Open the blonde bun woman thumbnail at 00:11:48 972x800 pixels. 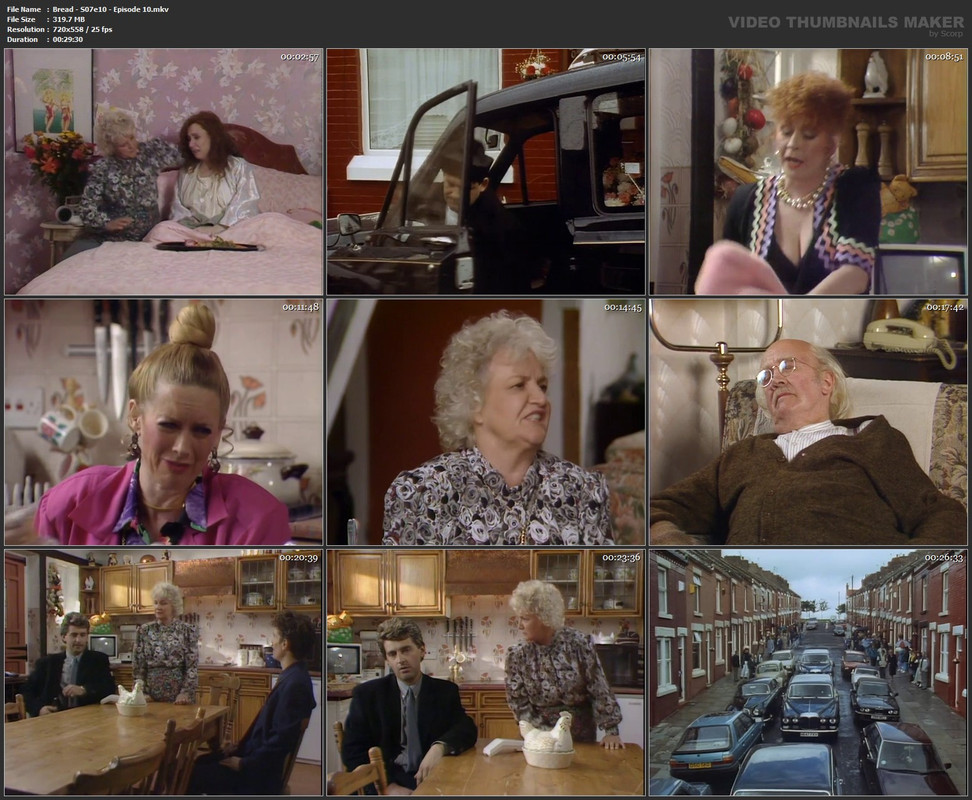point(164,422)
